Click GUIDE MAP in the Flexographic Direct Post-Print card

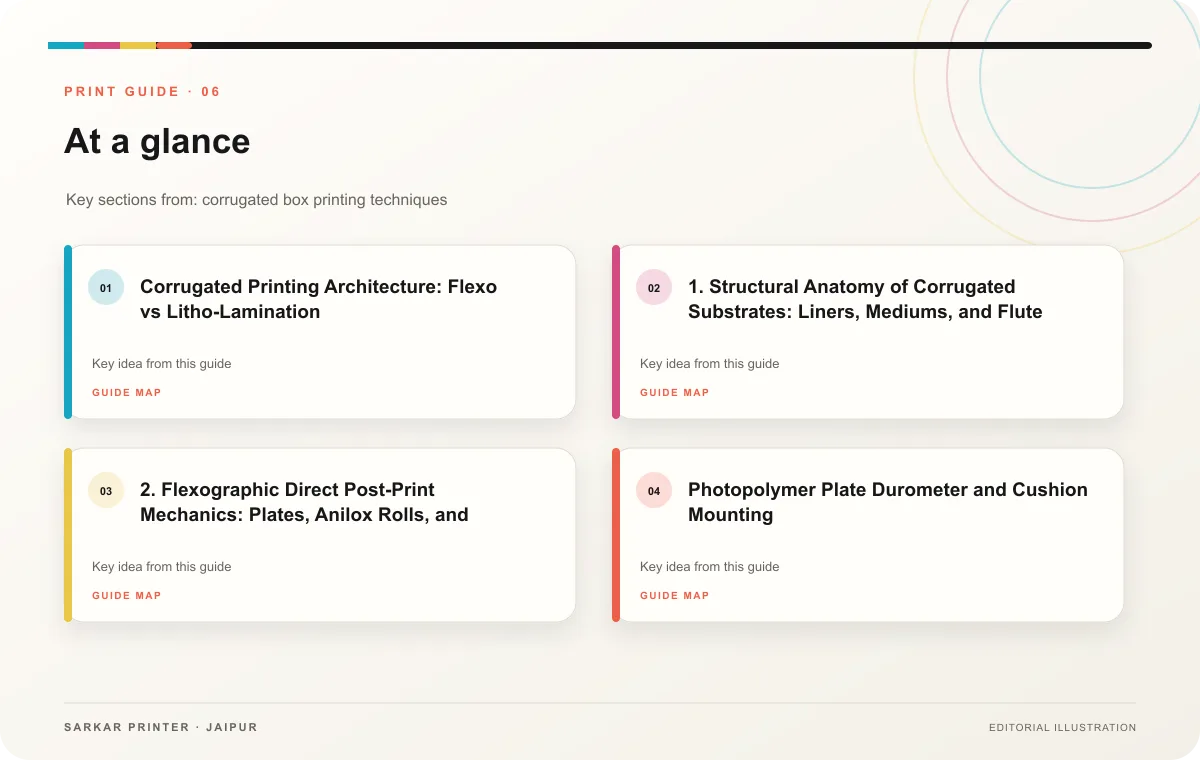127,596
